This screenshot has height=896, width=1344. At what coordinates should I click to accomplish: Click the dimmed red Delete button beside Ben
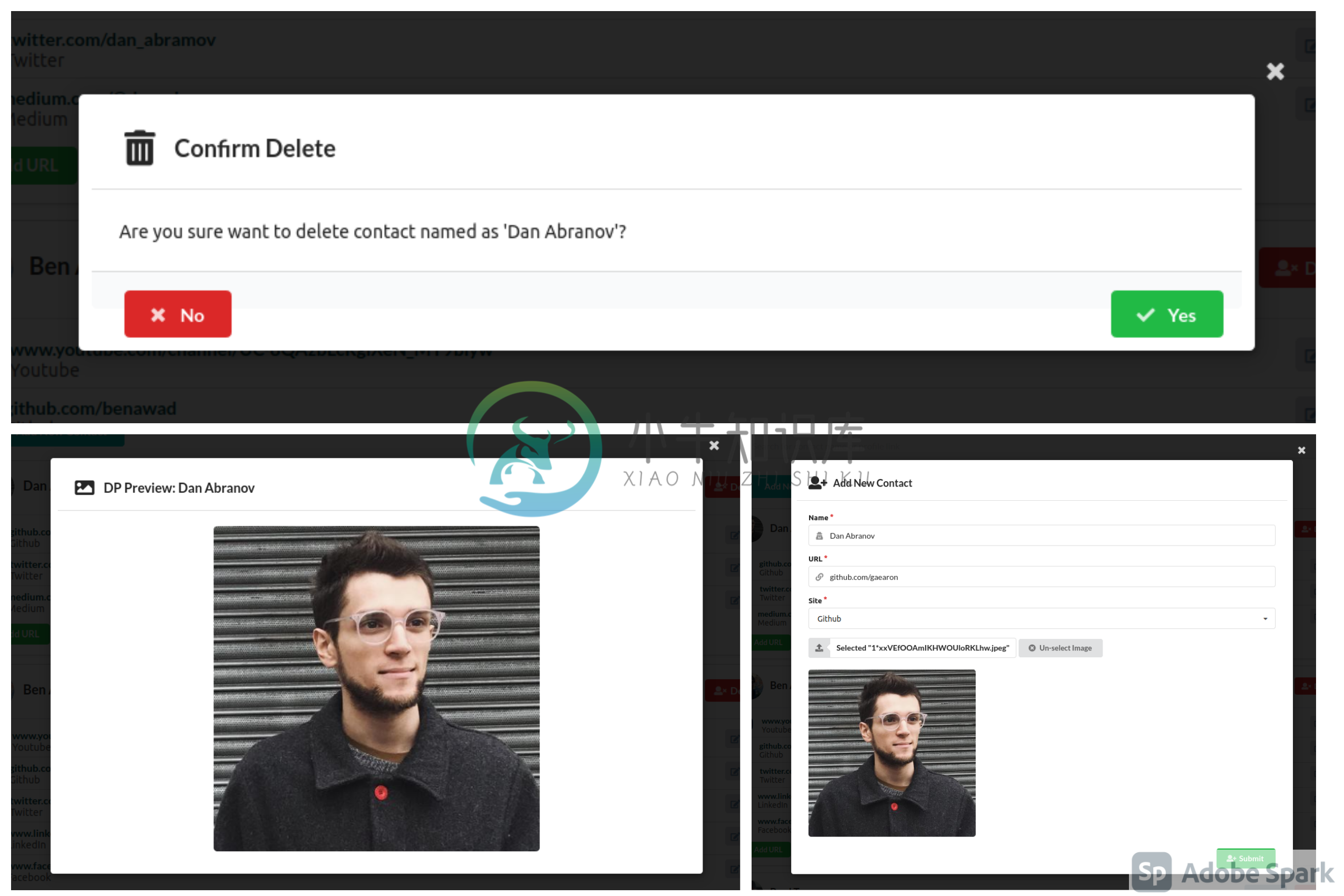pos(1287,267)
